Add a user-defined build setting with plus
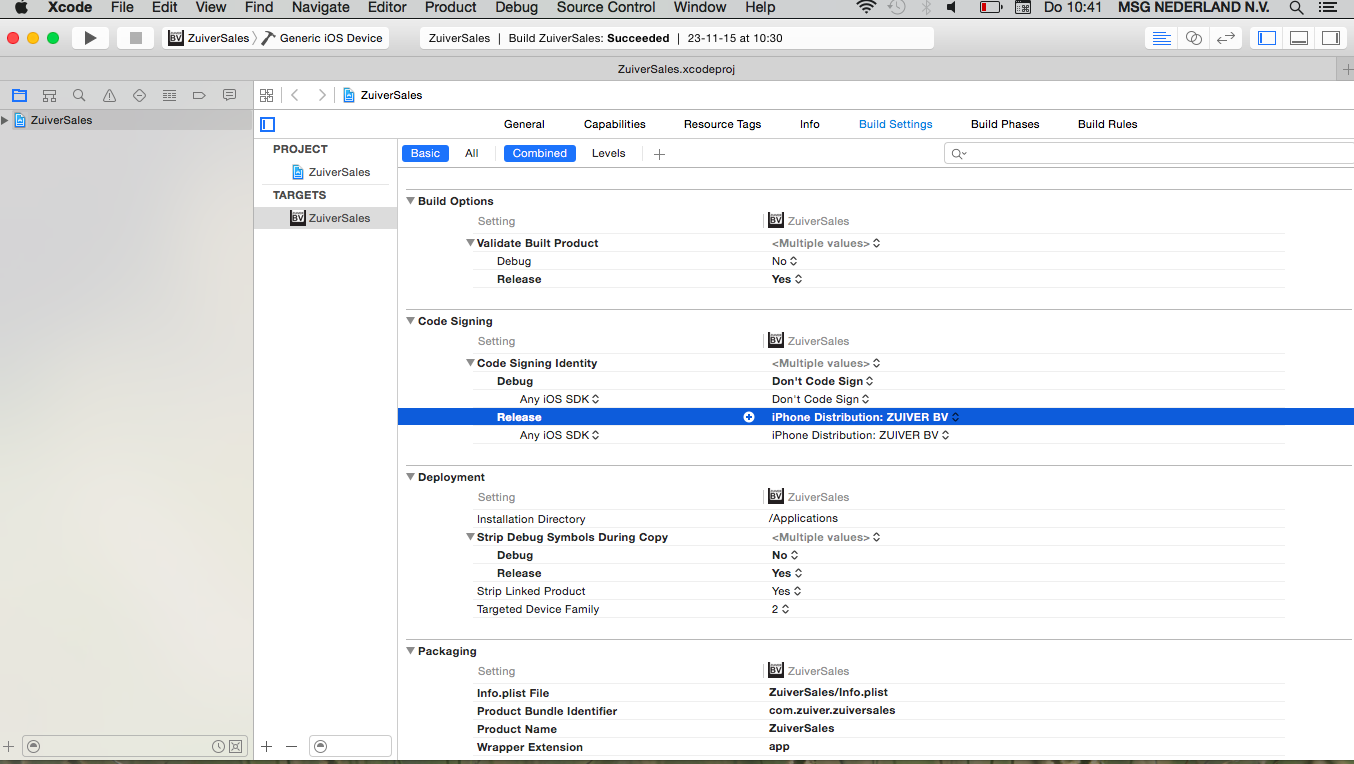The image size is (1354, 764). (659, 154)
